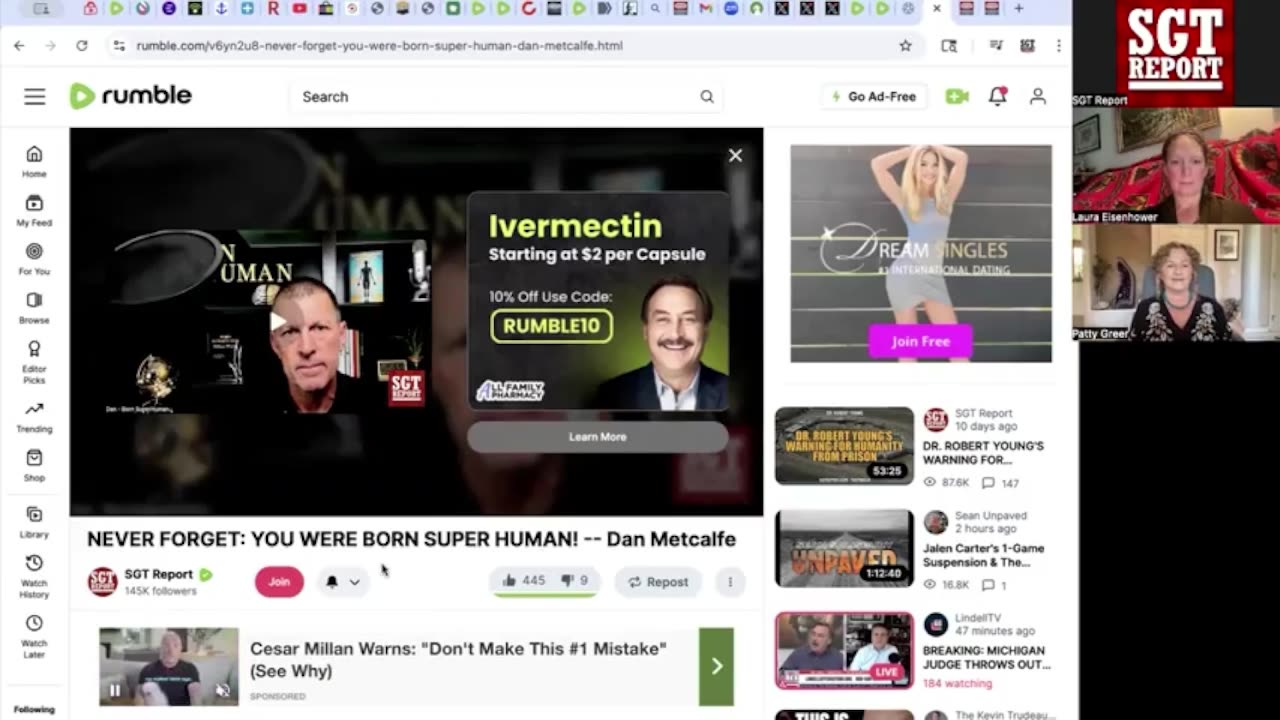This screenshot has height=720, width=1280.
Task: Click Cesar Millan sponsored headline
Action: point(458,660)
